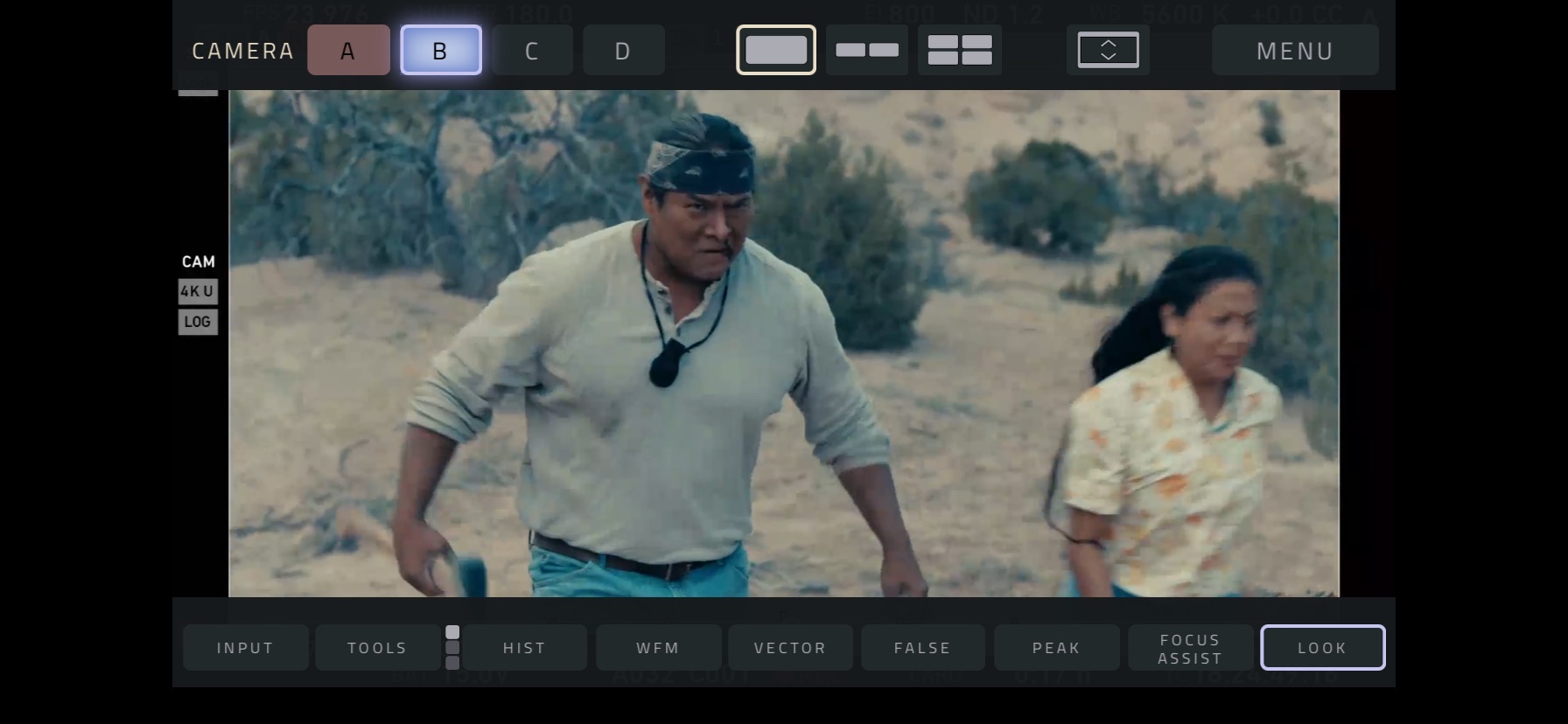Select camera A
The image size is (1568, 724).
(348, 51)
